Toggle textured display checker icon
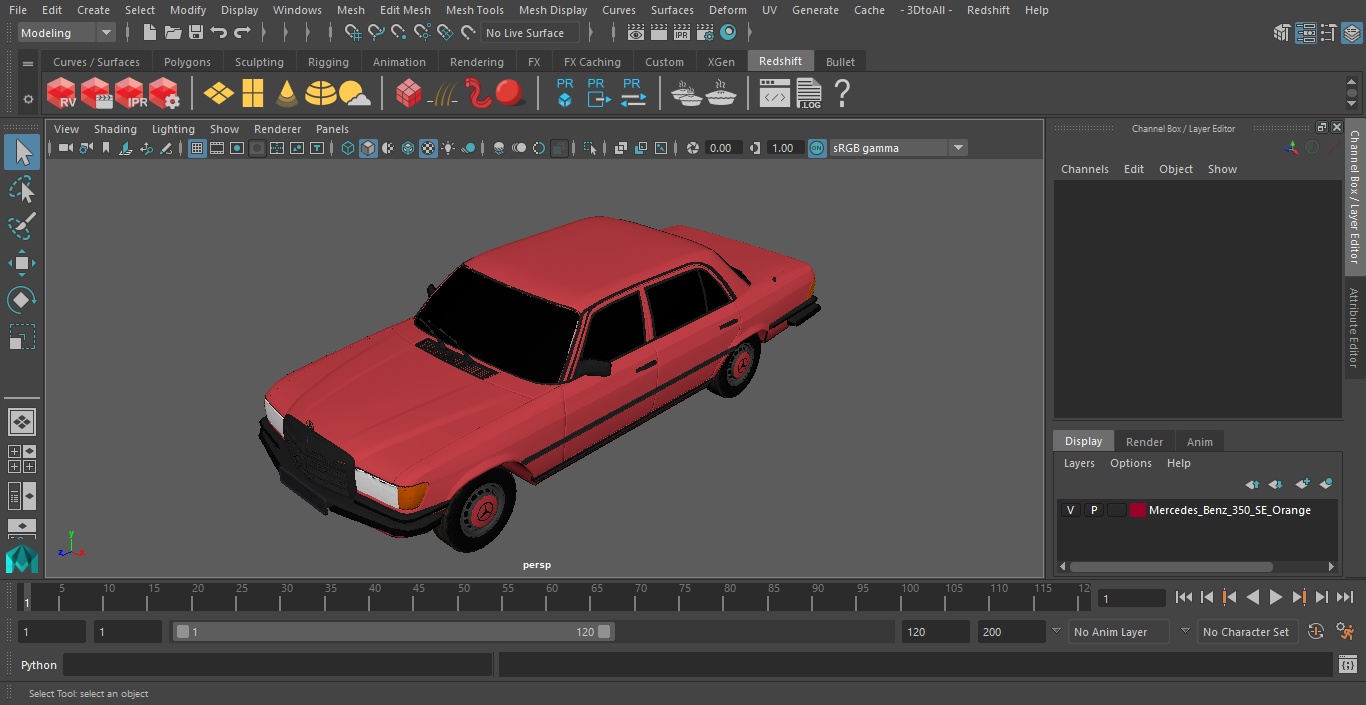Viewport: 1366px width, 705px height. [x=428, y=148]
